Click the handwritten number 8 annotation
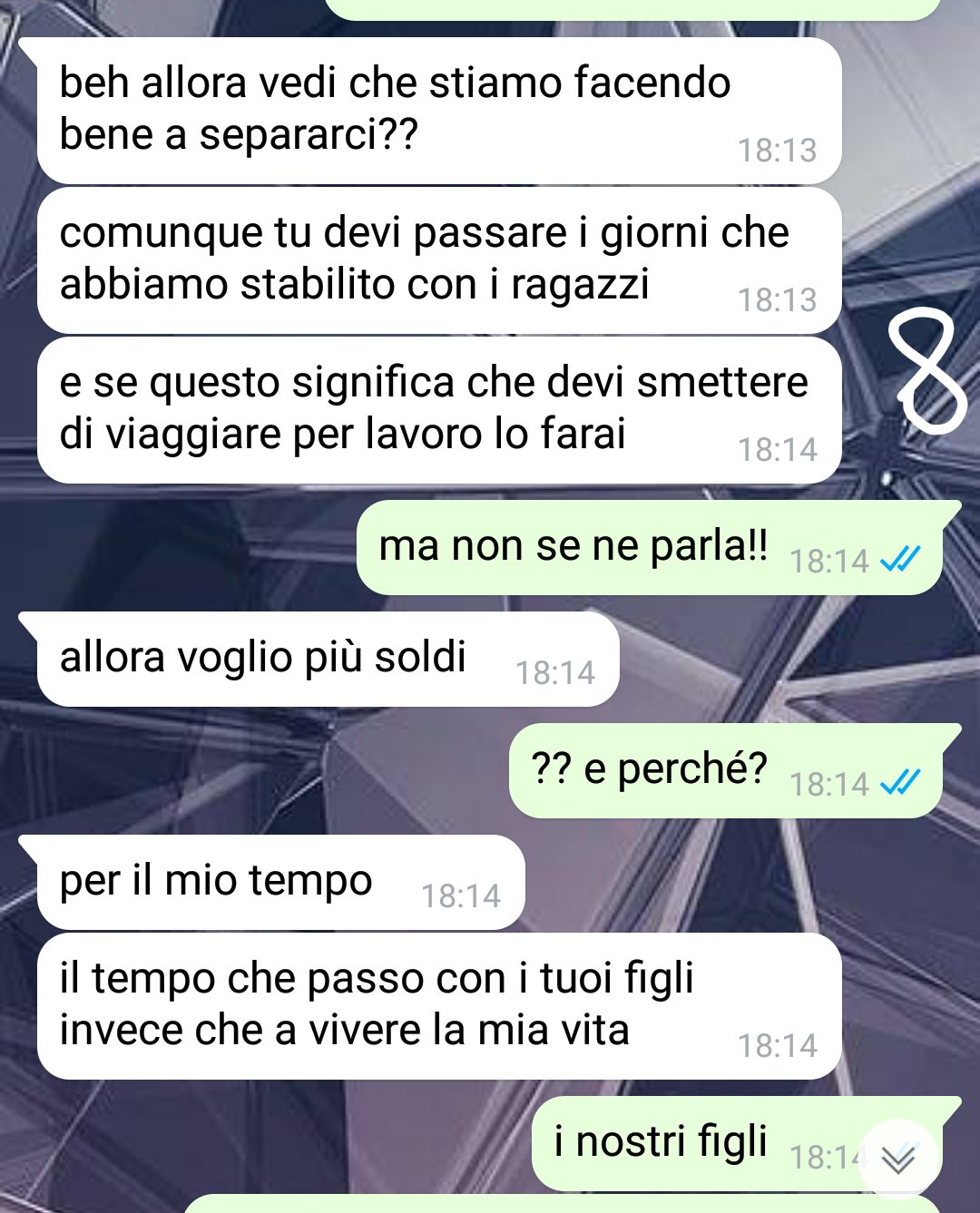The height and width of the screenshot is (1213, 980). [x=931, y=370]
